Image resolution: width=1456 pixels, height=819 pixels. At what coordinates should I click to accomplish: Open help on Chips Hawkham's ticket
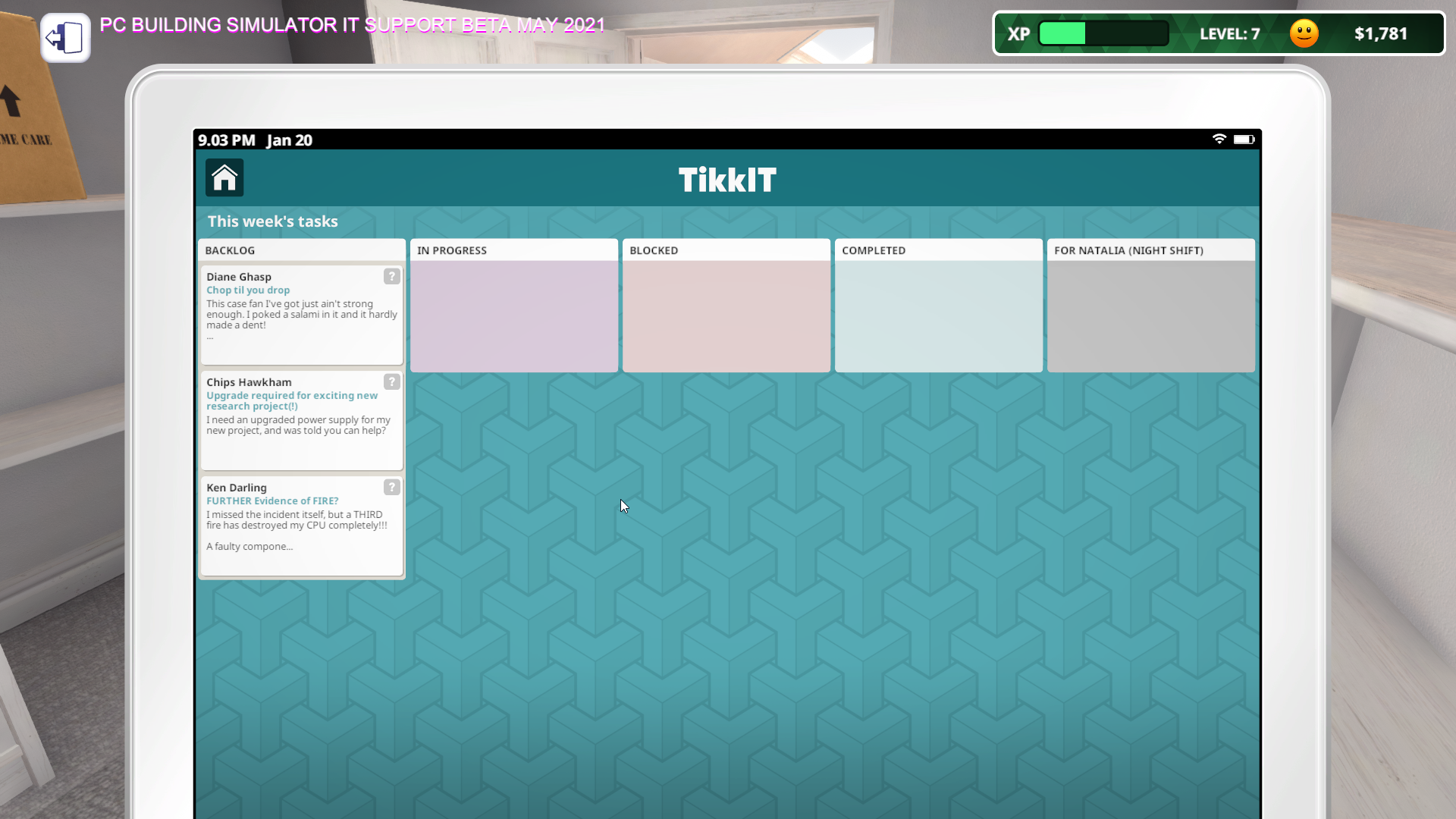tap(391, 382)
